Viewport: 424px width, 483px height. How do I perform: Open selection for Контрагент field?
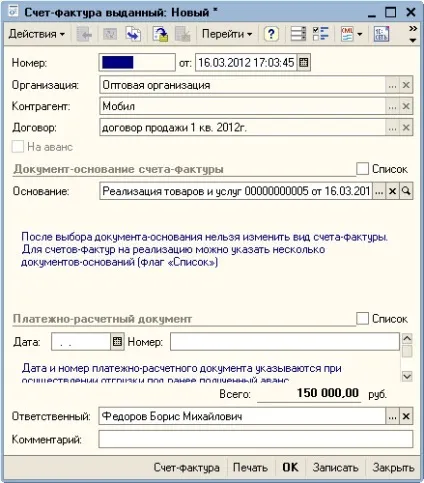pos(392,107)
